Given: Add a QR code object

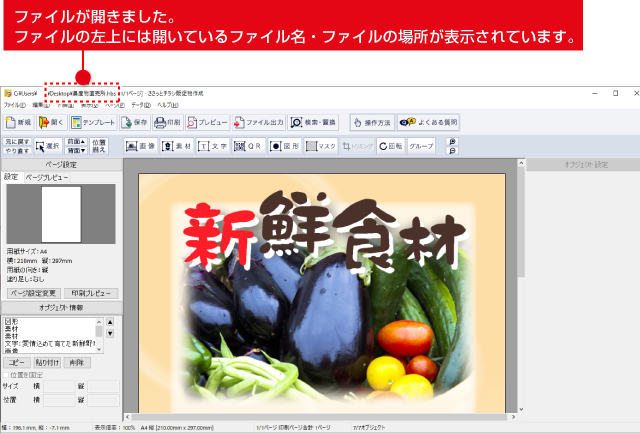Looking at the screenshot, I should [248, 146].
